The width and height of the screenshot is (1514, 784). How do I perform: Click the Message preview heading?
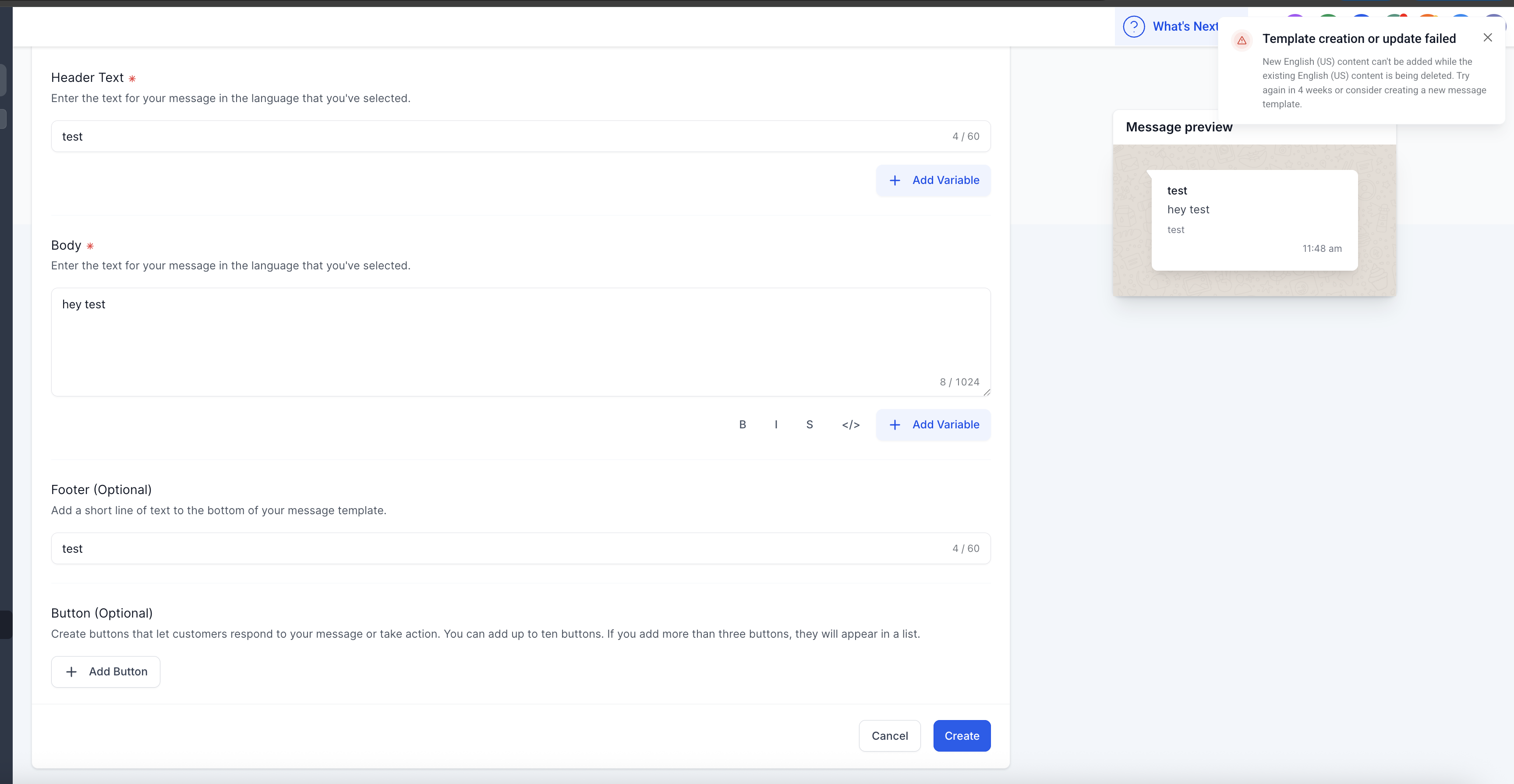tap(1178, 127)
